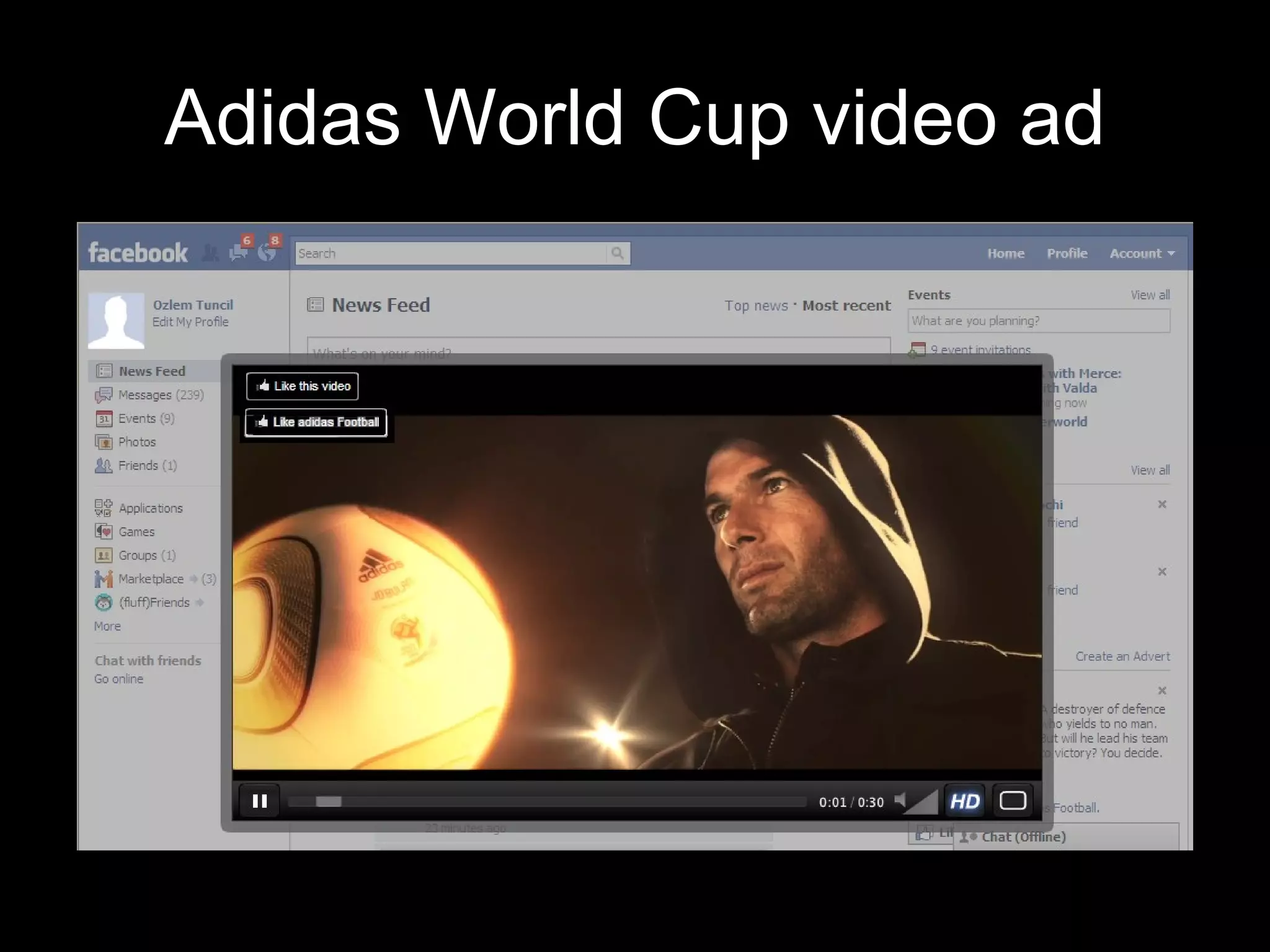Mute video with speaker icon
The image size is (1270, 952).
[900, 801]
